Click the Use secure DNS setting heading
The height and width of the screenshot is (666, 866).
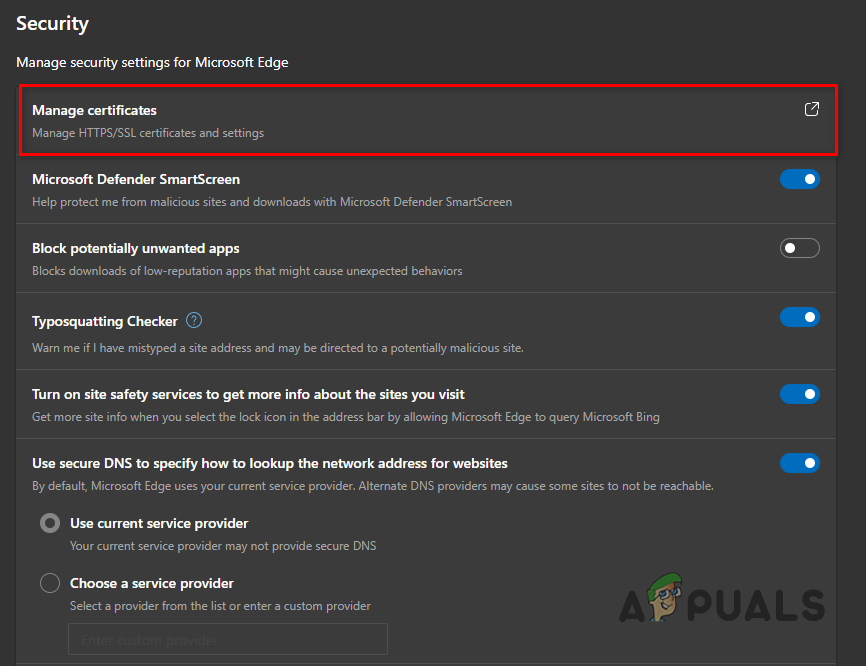point(270,463)
